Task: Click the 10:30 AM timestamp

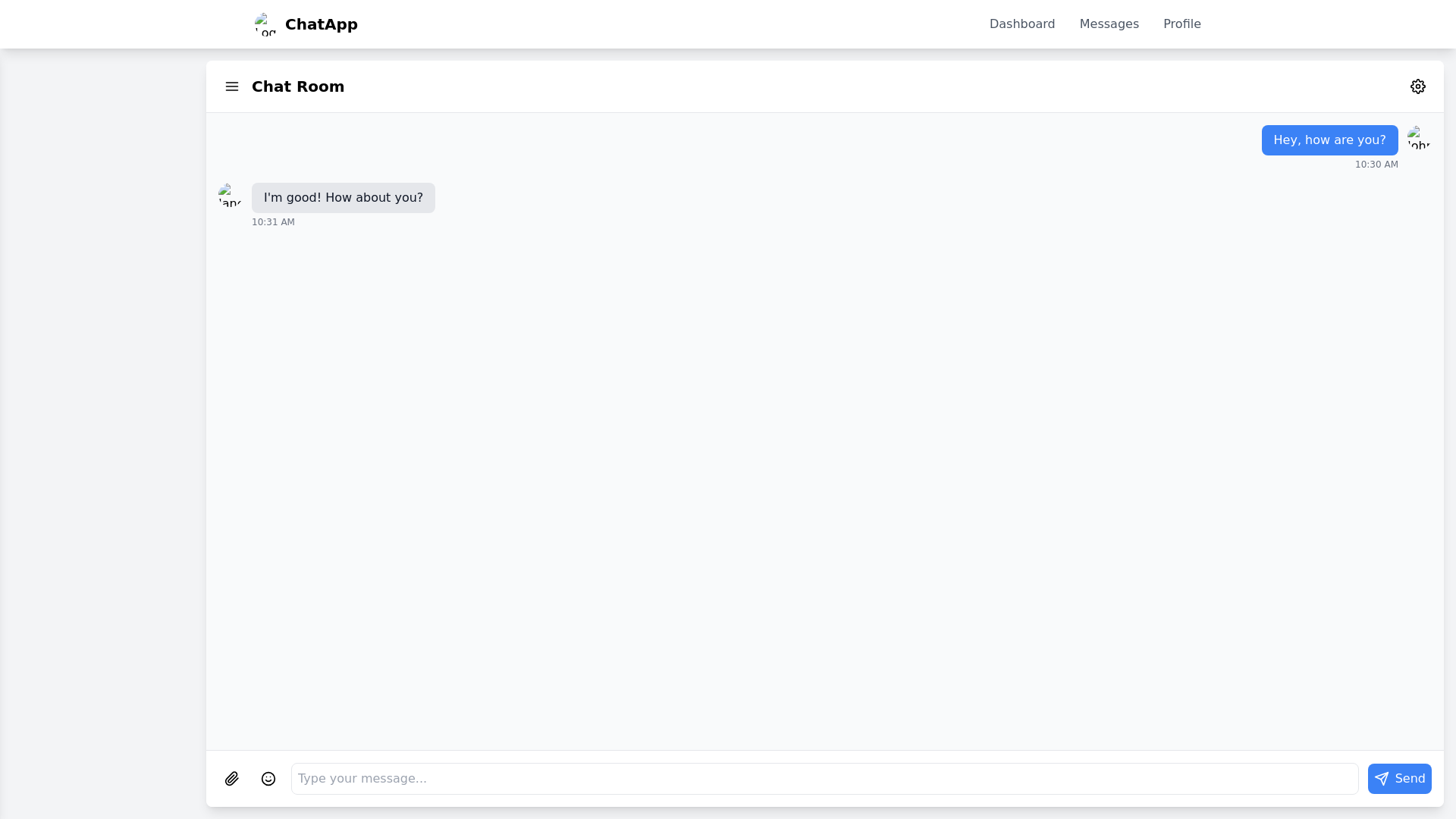Action: (1376, 165)
